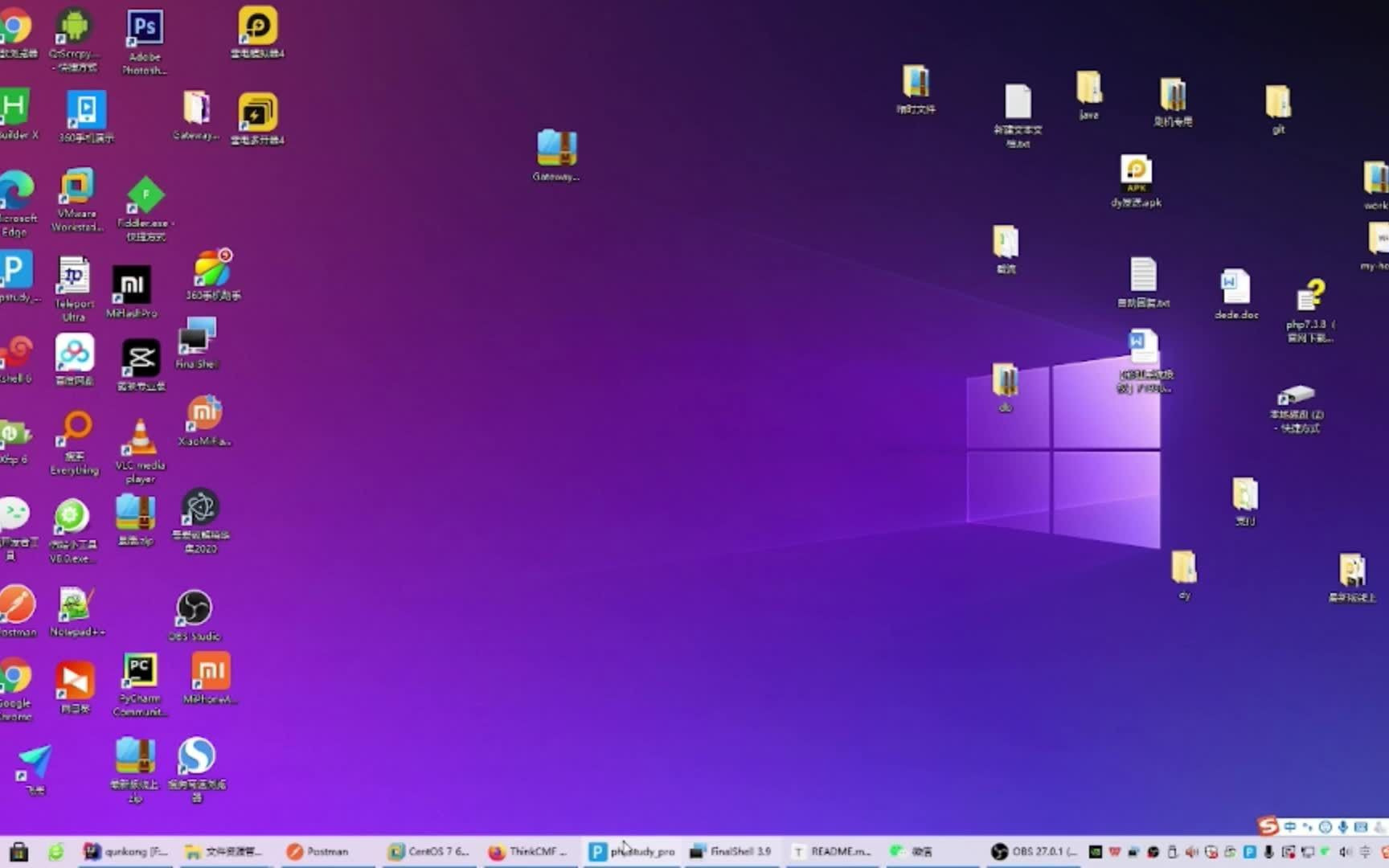This screenshot has height=868, width=1389.
Task: Open Teleport Ultra desktop icon
Action: [74, 289]
